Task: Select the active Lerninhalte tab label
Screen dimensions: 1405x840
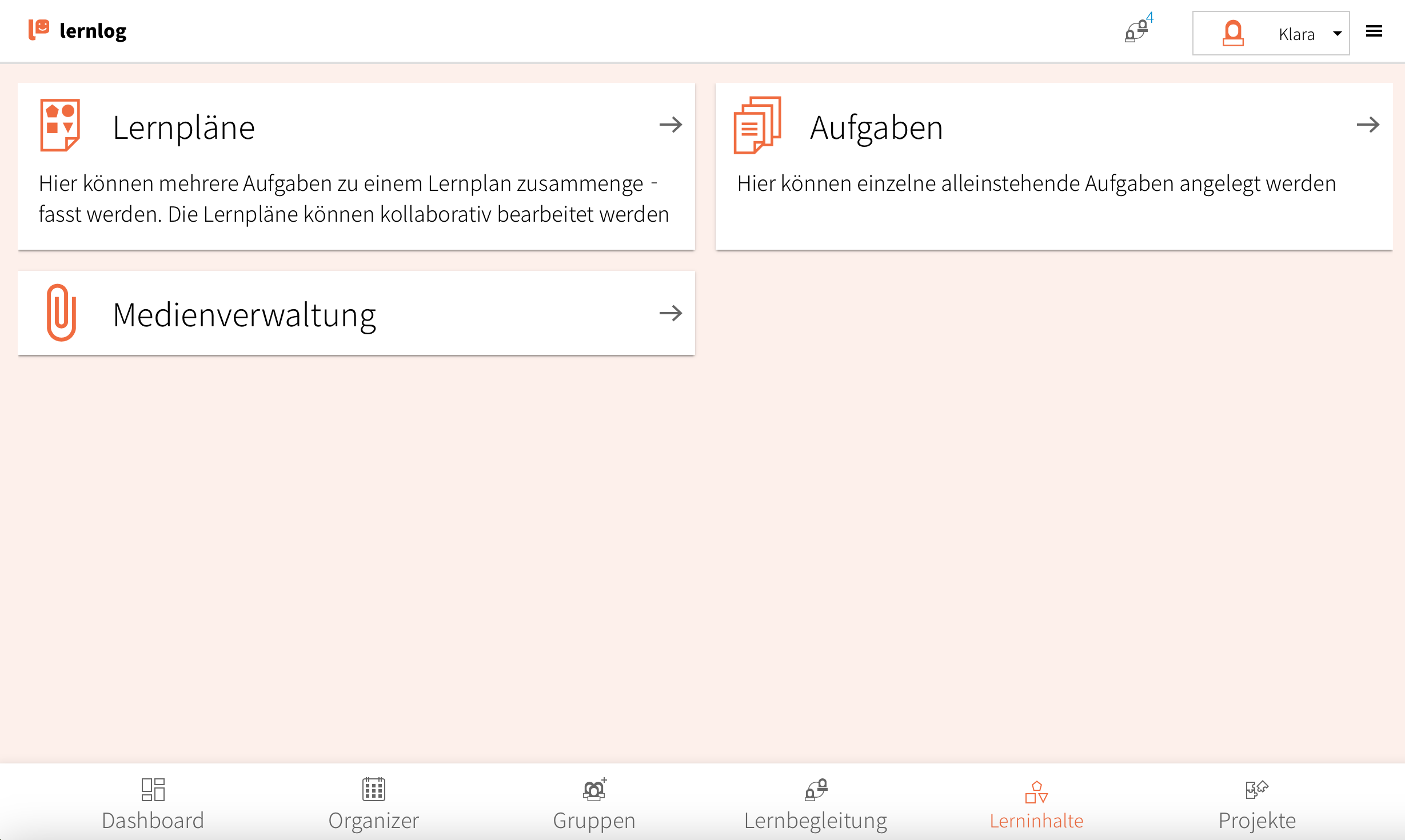Action: (x=1036, y=821)
